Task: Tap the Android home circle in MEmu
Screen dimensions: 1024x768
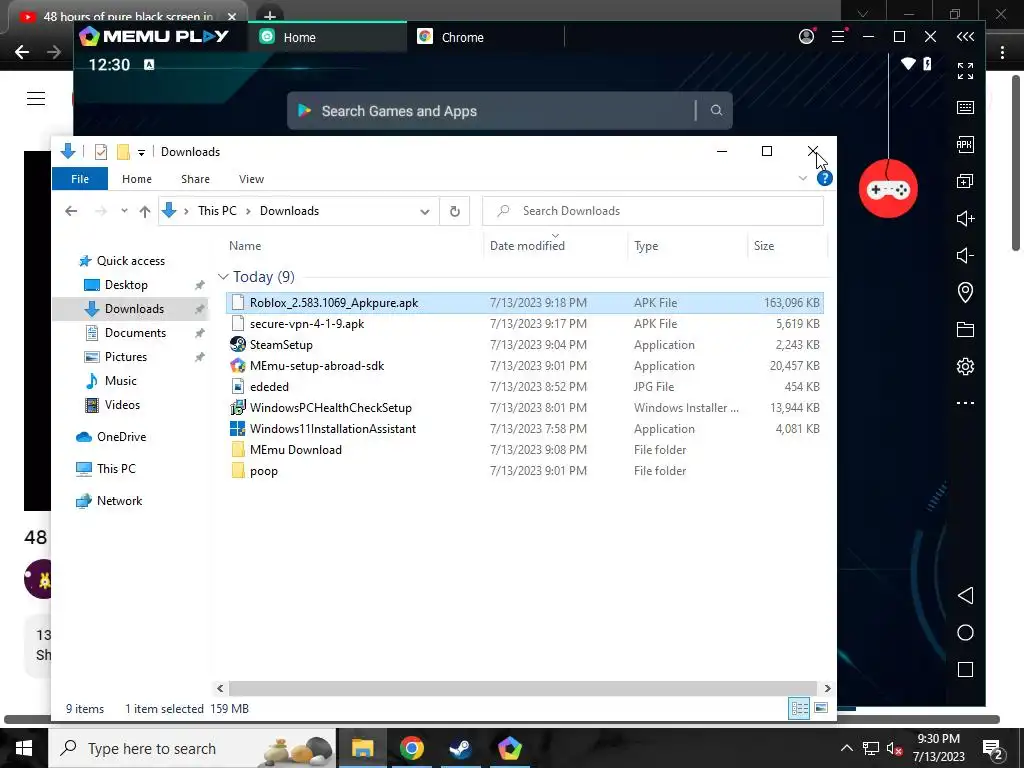Action: (965, 633)
